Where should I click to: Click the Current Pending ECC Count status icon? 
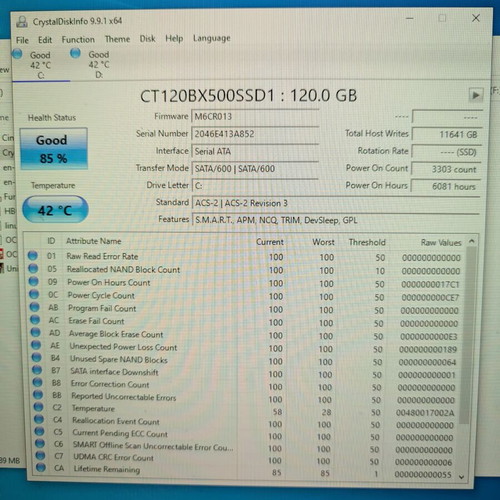click(x=40, y=431)
